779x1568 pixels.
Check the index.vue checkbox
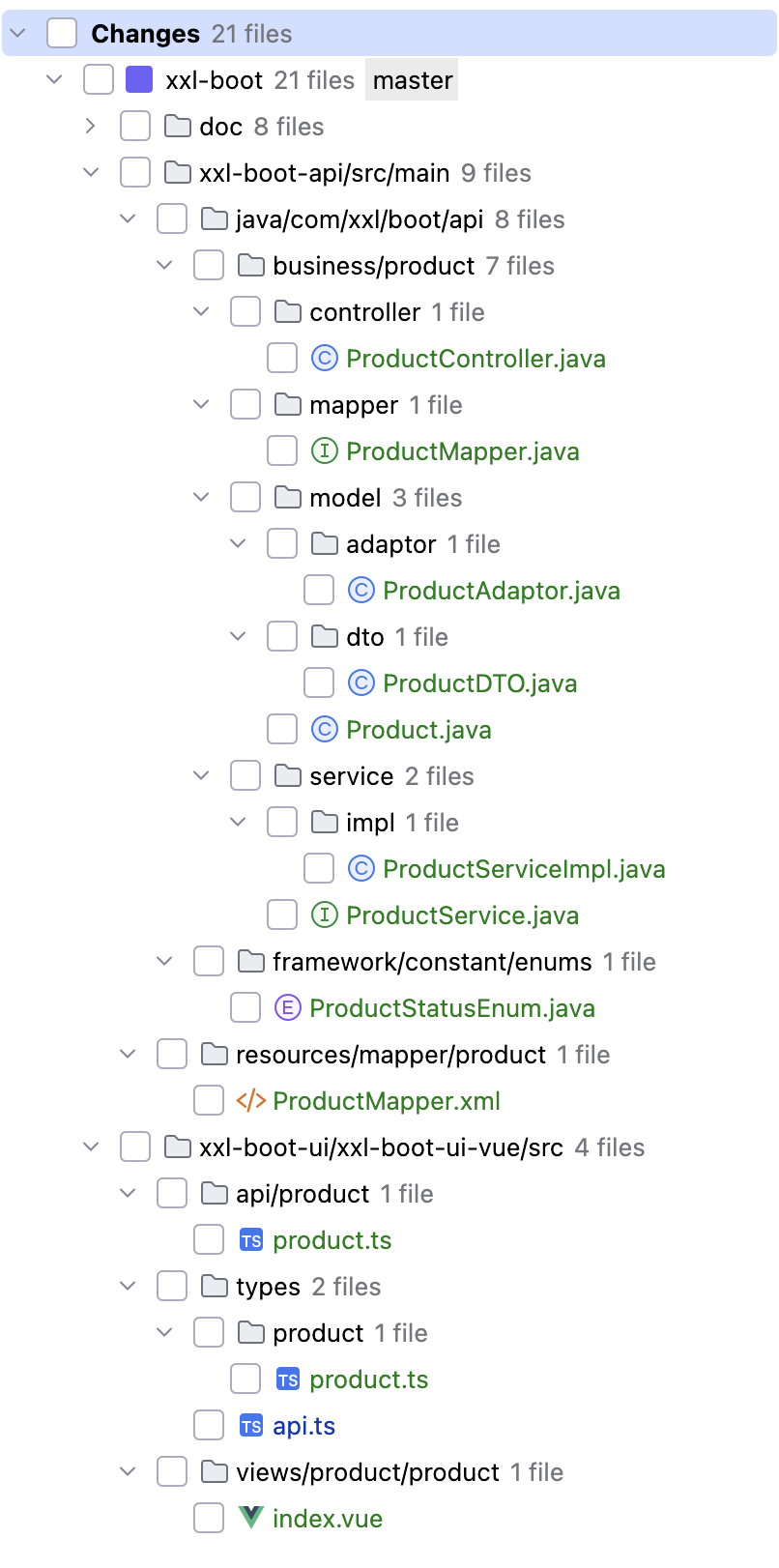209,1519
